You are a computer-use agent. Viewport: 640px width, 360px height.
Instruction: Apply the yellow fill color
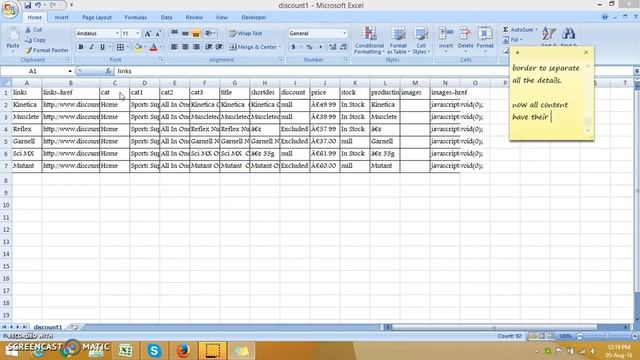[x=138, y=47]
